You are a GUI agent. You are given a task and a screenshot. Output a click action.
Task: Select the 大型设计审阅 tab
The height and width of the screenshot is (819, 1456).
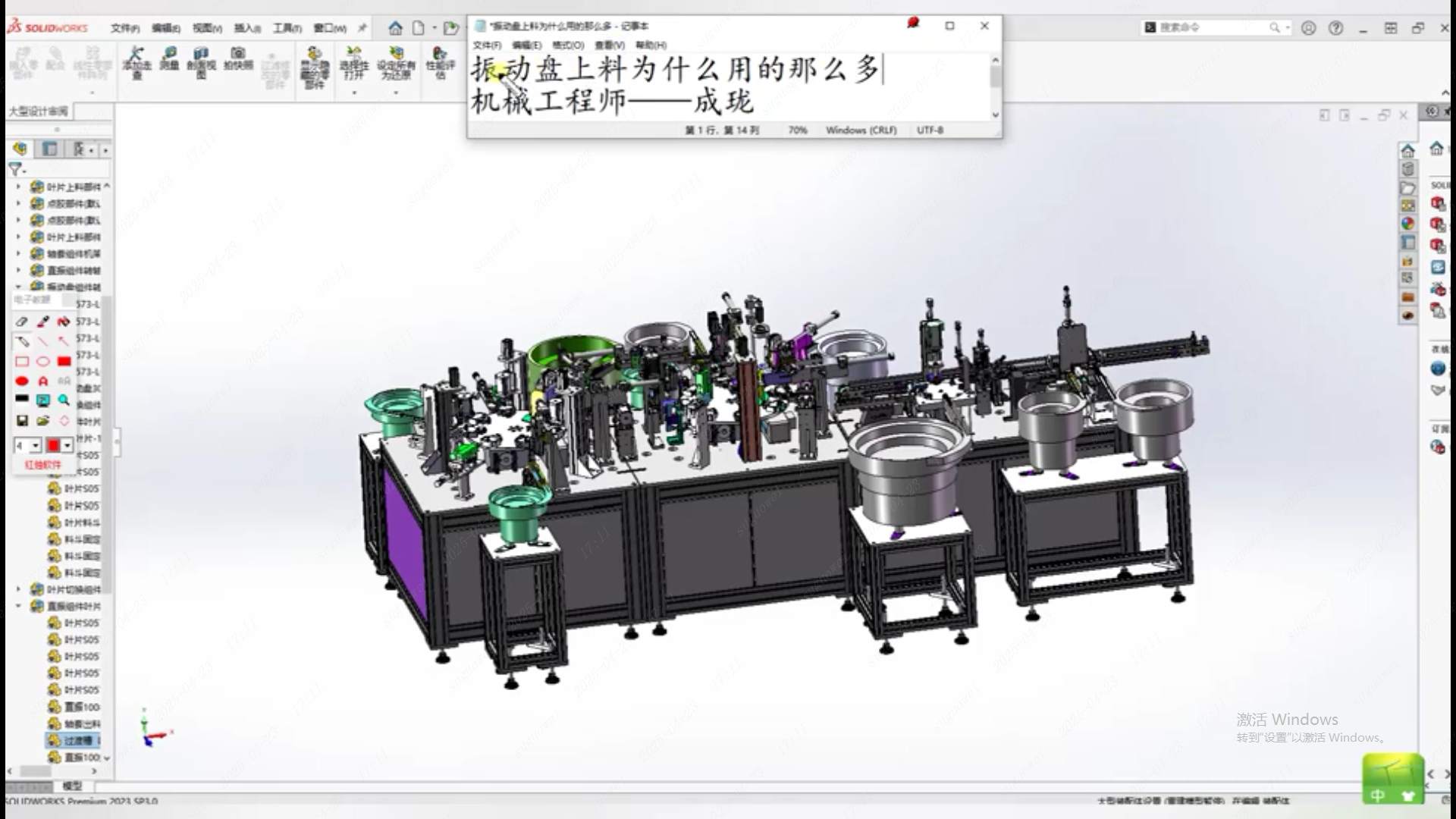click(x=38, y=111)
